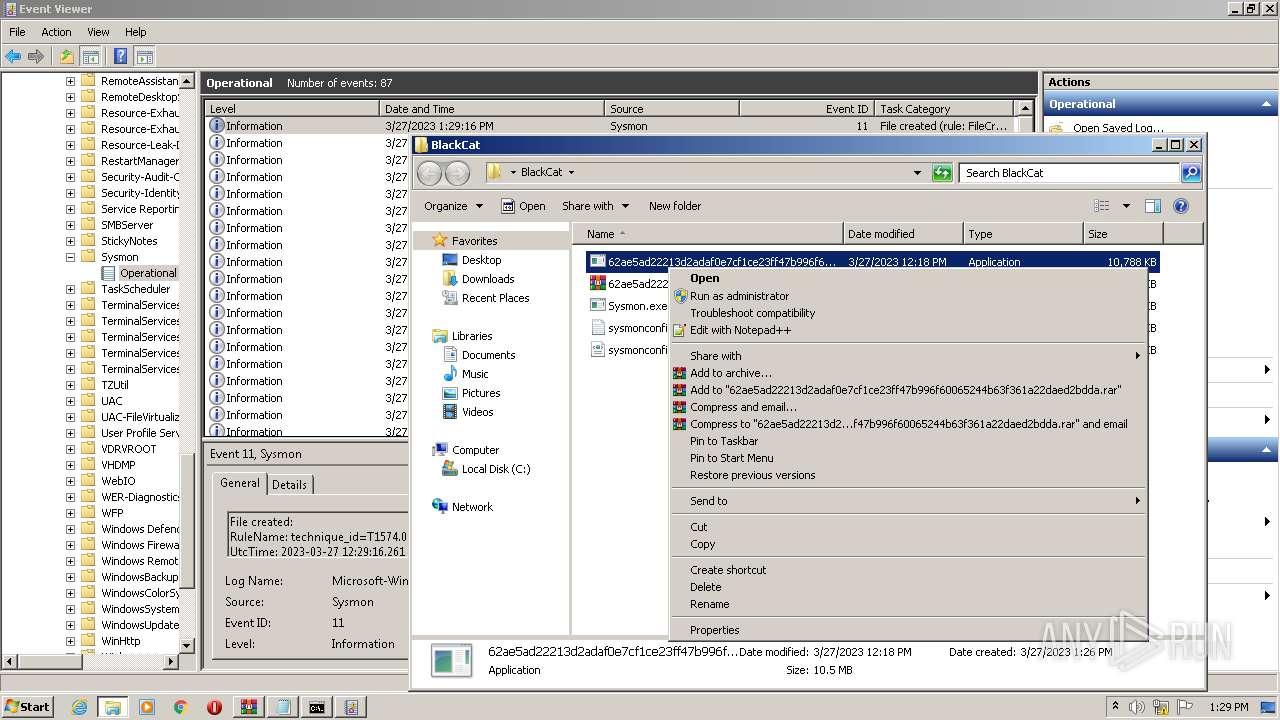This screenshot has height=720, width=1280.
Task: Click the Open button in Explorer toolbar
Action: (x=523, y=206)
